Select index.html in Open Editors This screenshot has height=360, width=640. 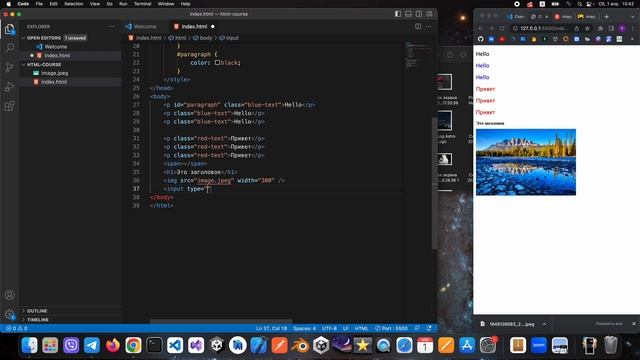57,55
